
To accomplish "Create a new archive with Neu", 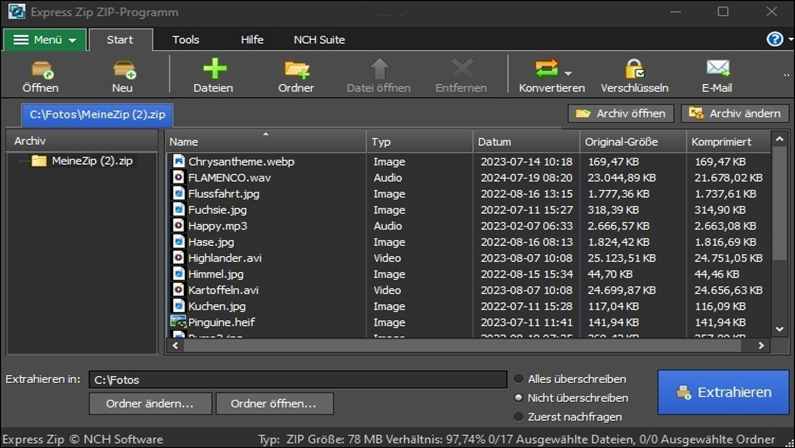I will click(x=124, y=70).
